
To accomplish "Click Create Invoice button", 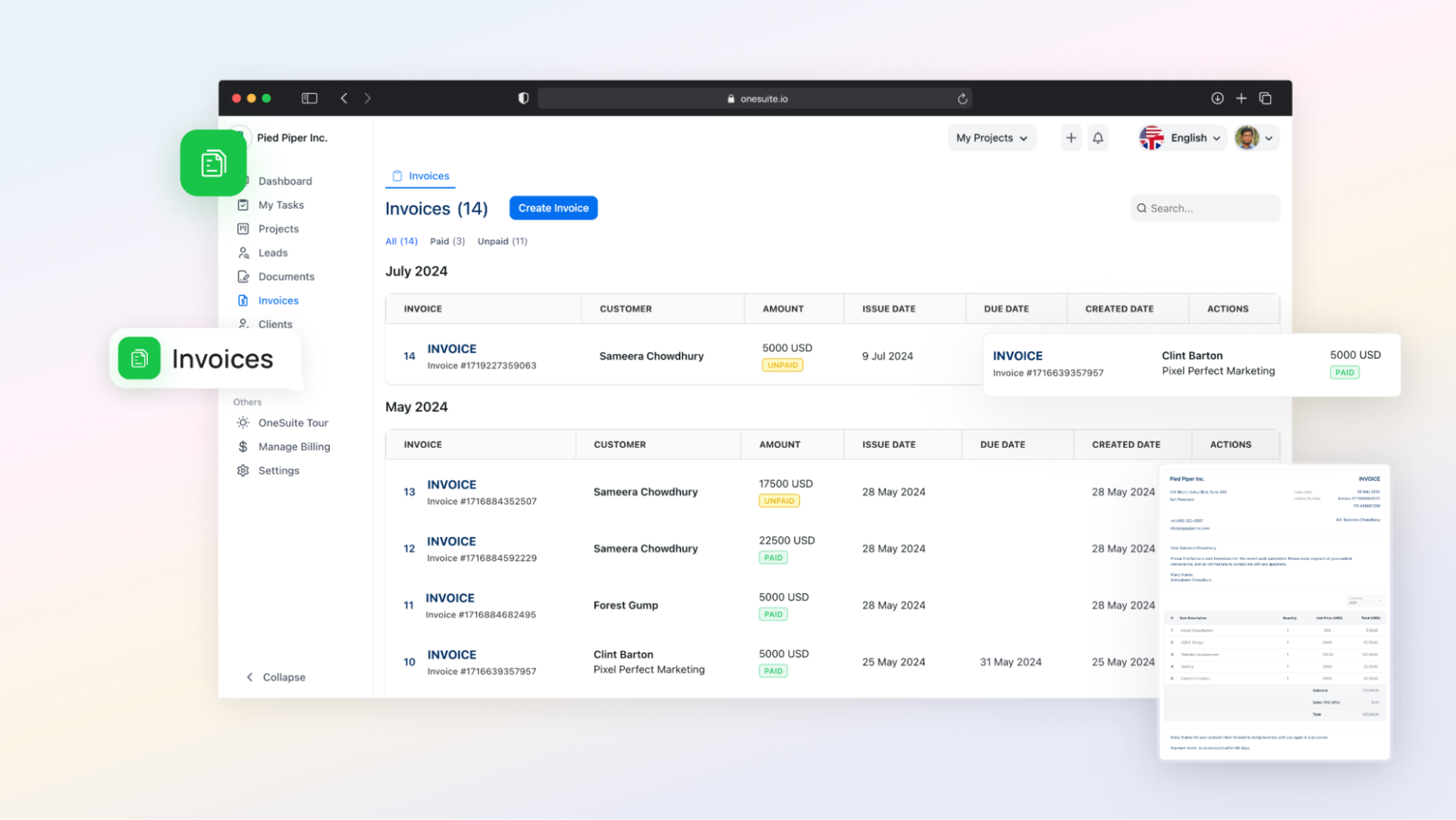I will click(553, 207).
